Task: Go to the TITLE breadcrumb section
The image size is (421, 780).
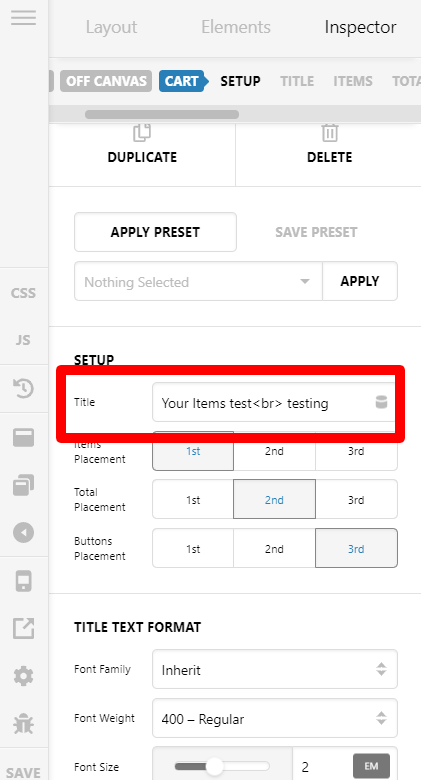Action: coord(297,81)
